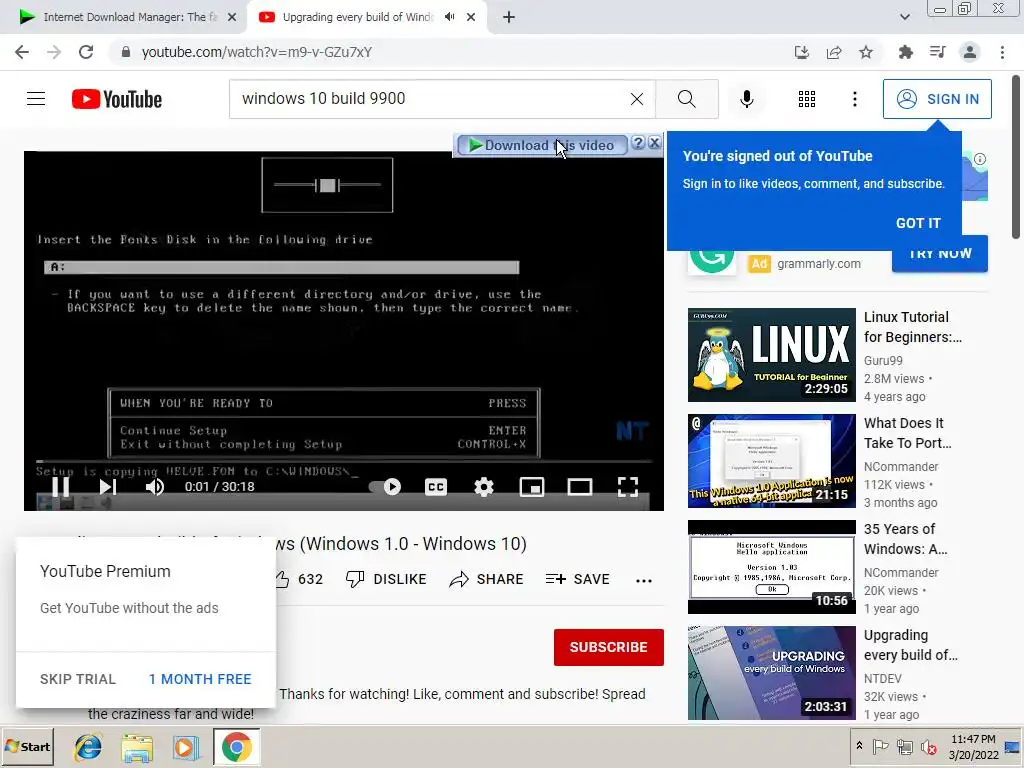Image resolution: width=1024 pixels, height=768 pixels.
Task: Click IDM Download this video button
Action: (x=542, y=145)
